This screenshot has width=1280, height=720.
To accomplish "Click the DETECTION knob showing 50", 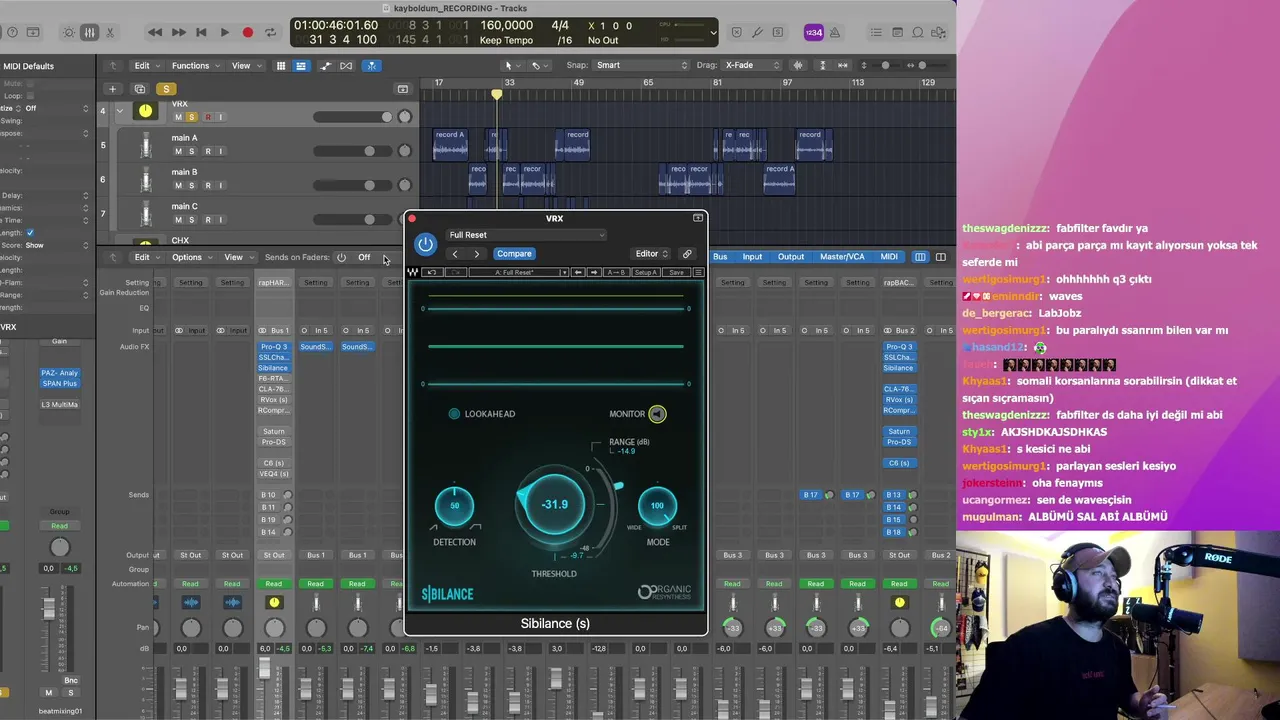I will click(x=454, y=506).
